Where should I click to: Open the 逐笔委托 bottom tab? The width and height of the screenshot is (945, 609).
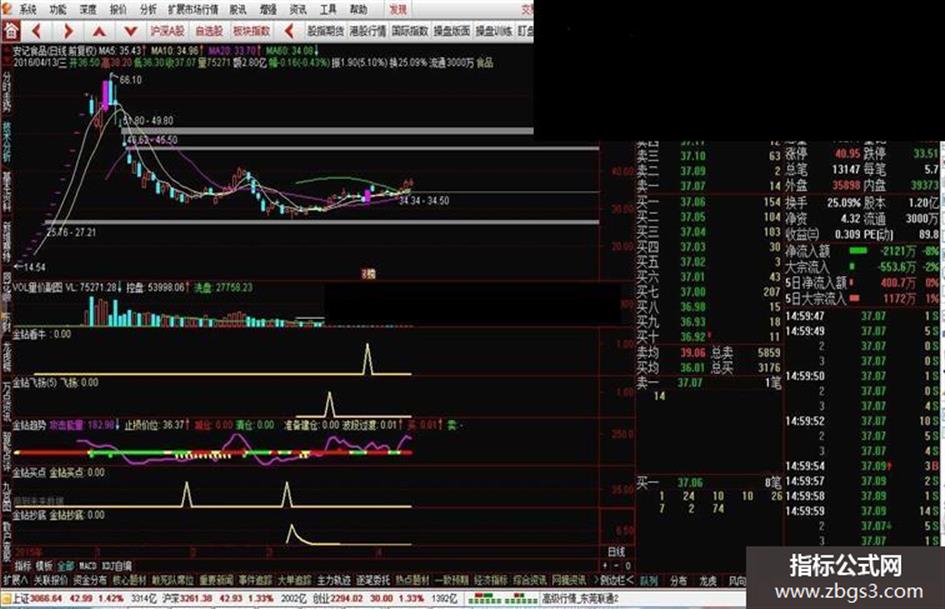[373, 580]
